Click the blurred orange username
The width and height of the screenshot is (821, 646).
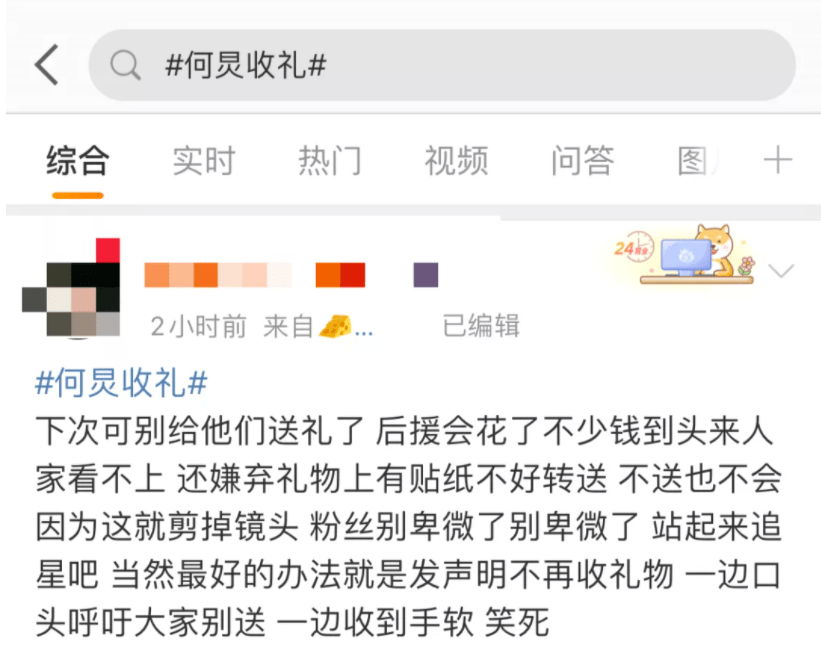coord(218,275)
